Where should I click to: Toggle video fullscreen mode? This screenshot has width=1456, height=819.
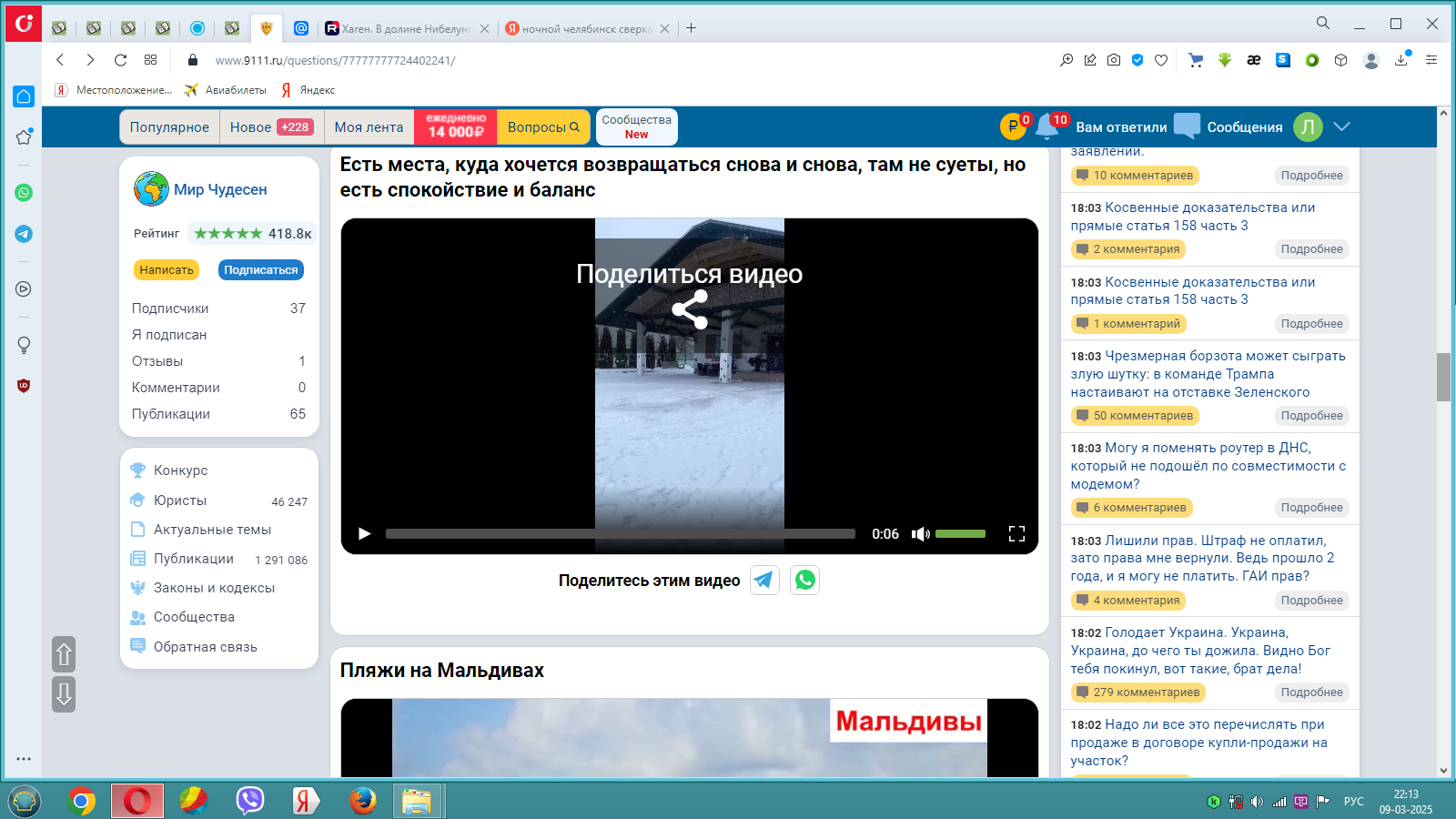(1016, 534)
